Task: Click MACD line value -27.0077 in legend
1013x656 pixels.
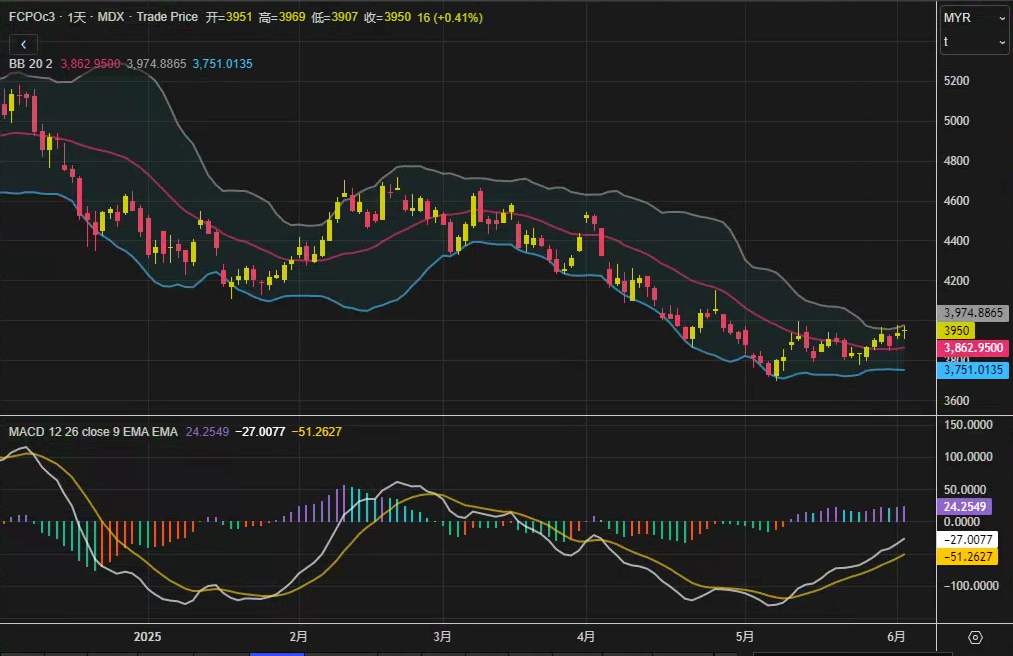Action: [x=260, y=431]
